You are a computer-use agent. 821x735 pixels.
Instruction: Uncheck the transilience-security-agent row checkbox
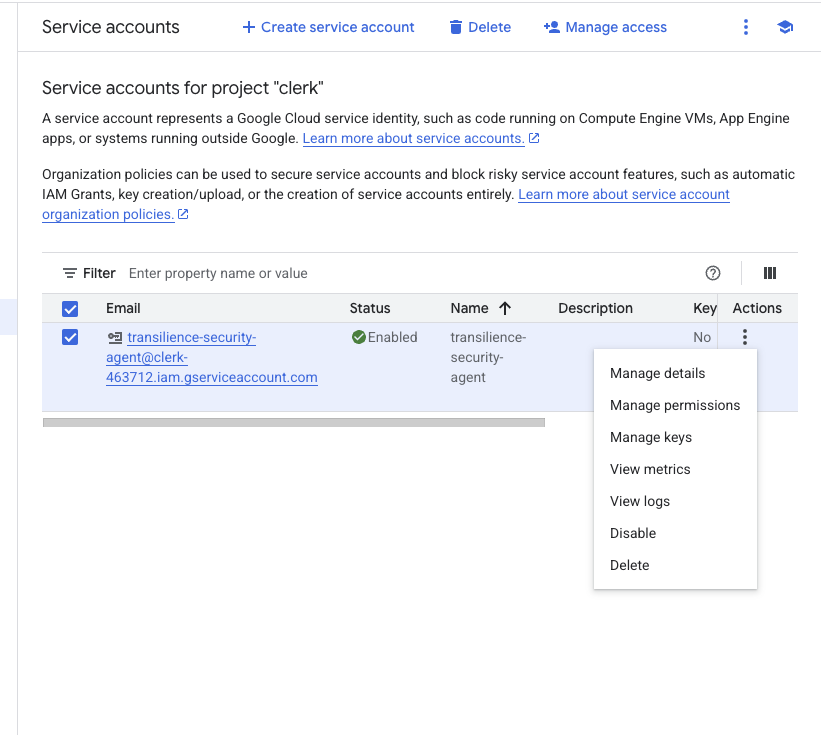pos(70,337)
